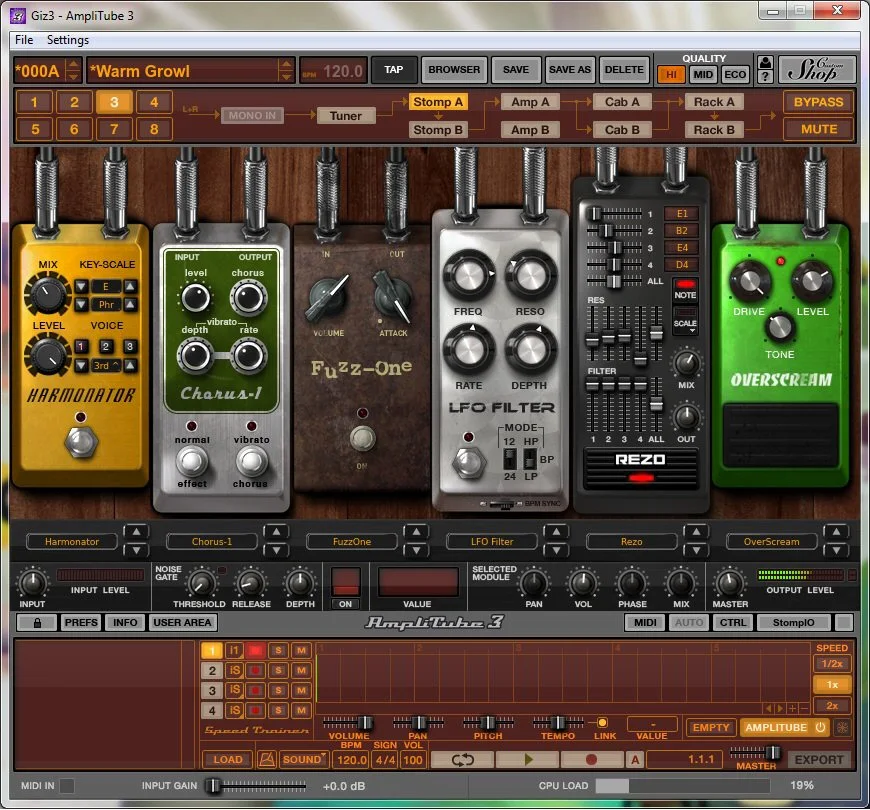This screenshot has height=810, width=870.
Task: Open the Settings menu
Action: [x=68, y=40]
